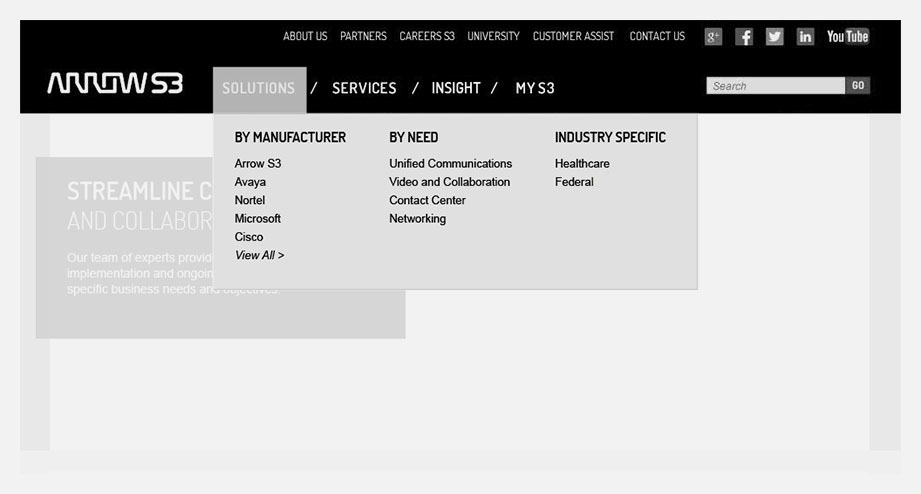Open the Insight menu item

click(x=456, y=89)
